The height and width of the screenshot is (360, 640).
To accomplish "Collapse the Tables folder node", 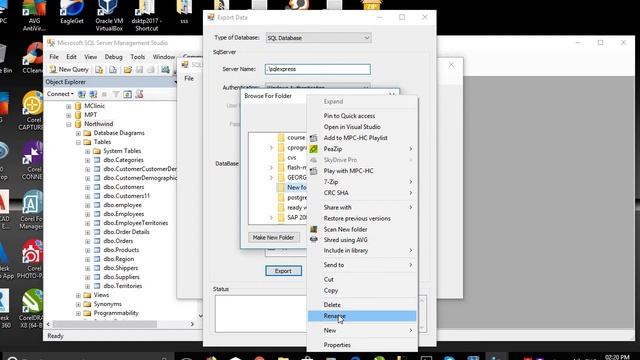I will (x=78, y=142).
